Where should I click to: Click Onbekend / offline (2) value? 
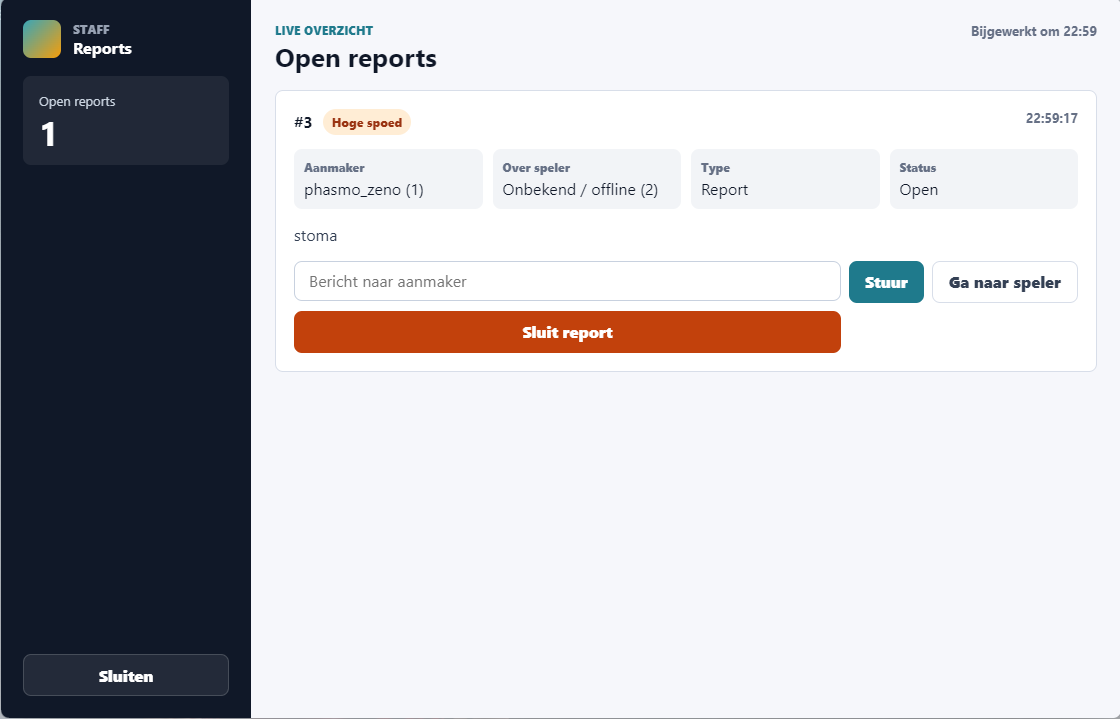[x=580, y=190]
